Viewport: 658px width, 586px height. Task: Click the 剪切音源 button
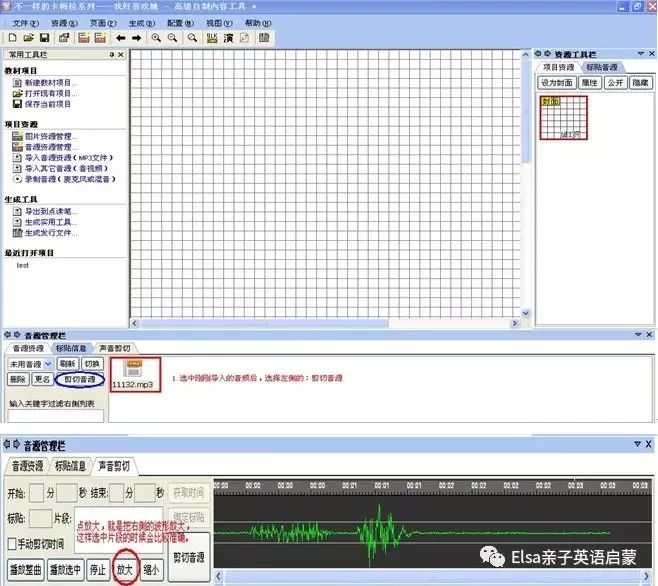pyautogui.click(x=80, y=380)
